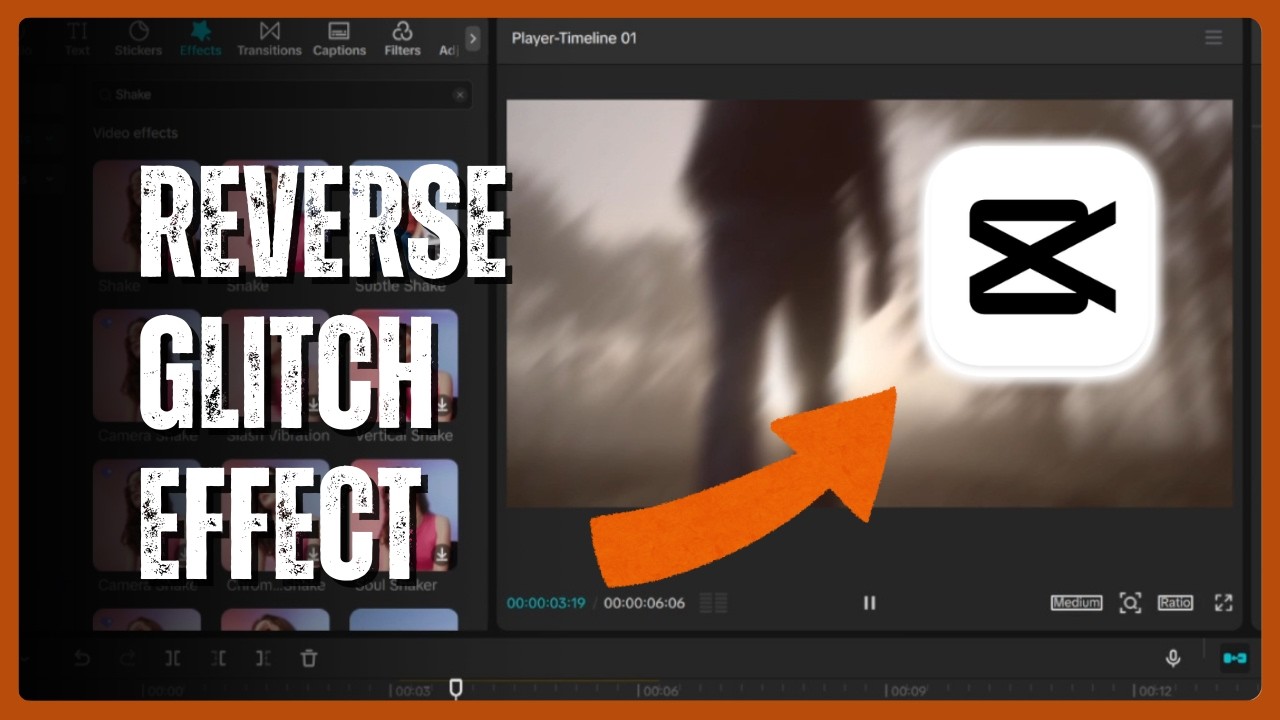This screenshot has height=720, width=1280.
Task: Select the Subtle Shake effect thumbnail
Action: [x=403, y=216]
